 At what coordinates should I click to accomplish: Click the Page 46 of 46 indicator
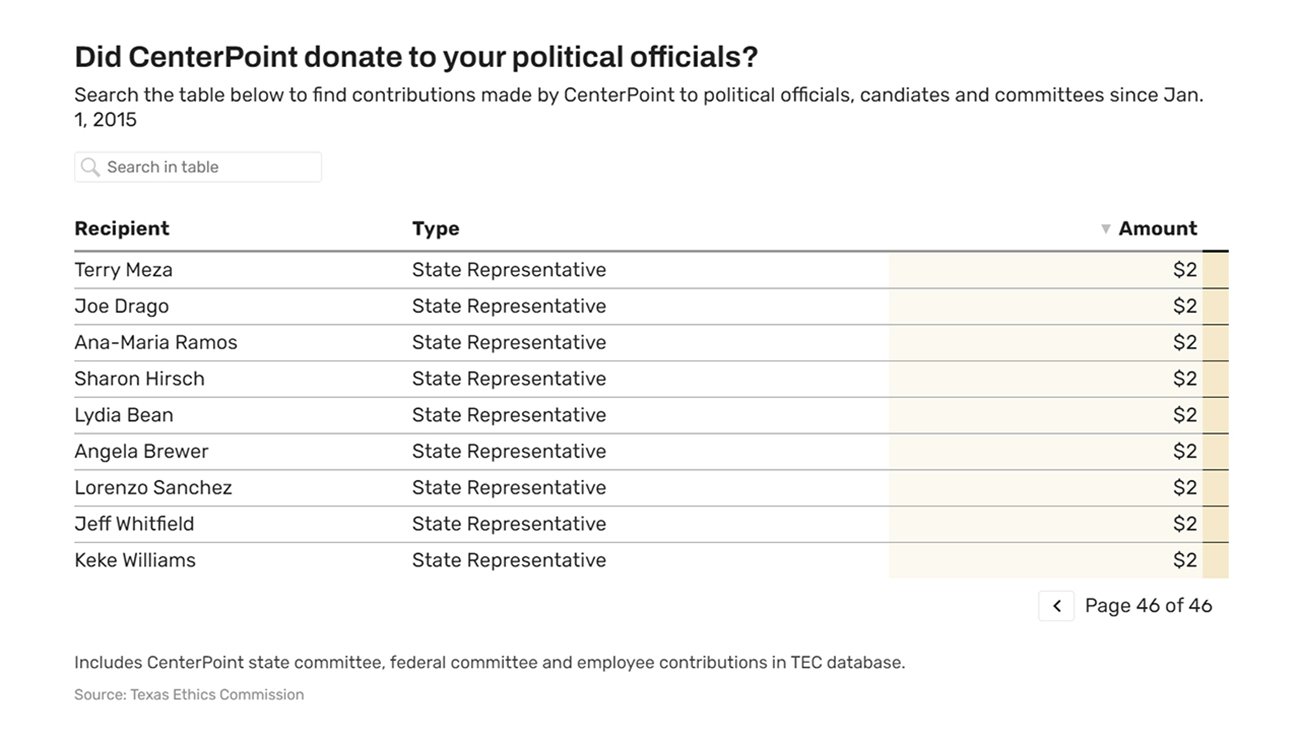(x=1148, y=606)
